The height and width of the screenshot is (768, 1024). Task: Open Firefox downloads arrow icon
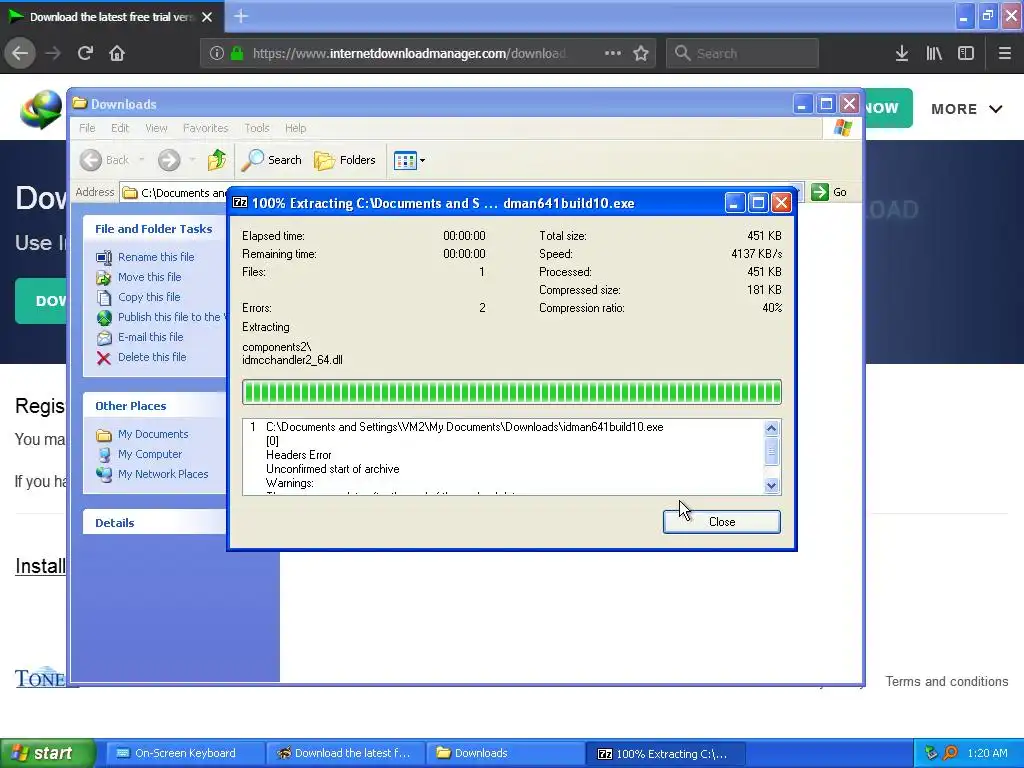(902, 53)
